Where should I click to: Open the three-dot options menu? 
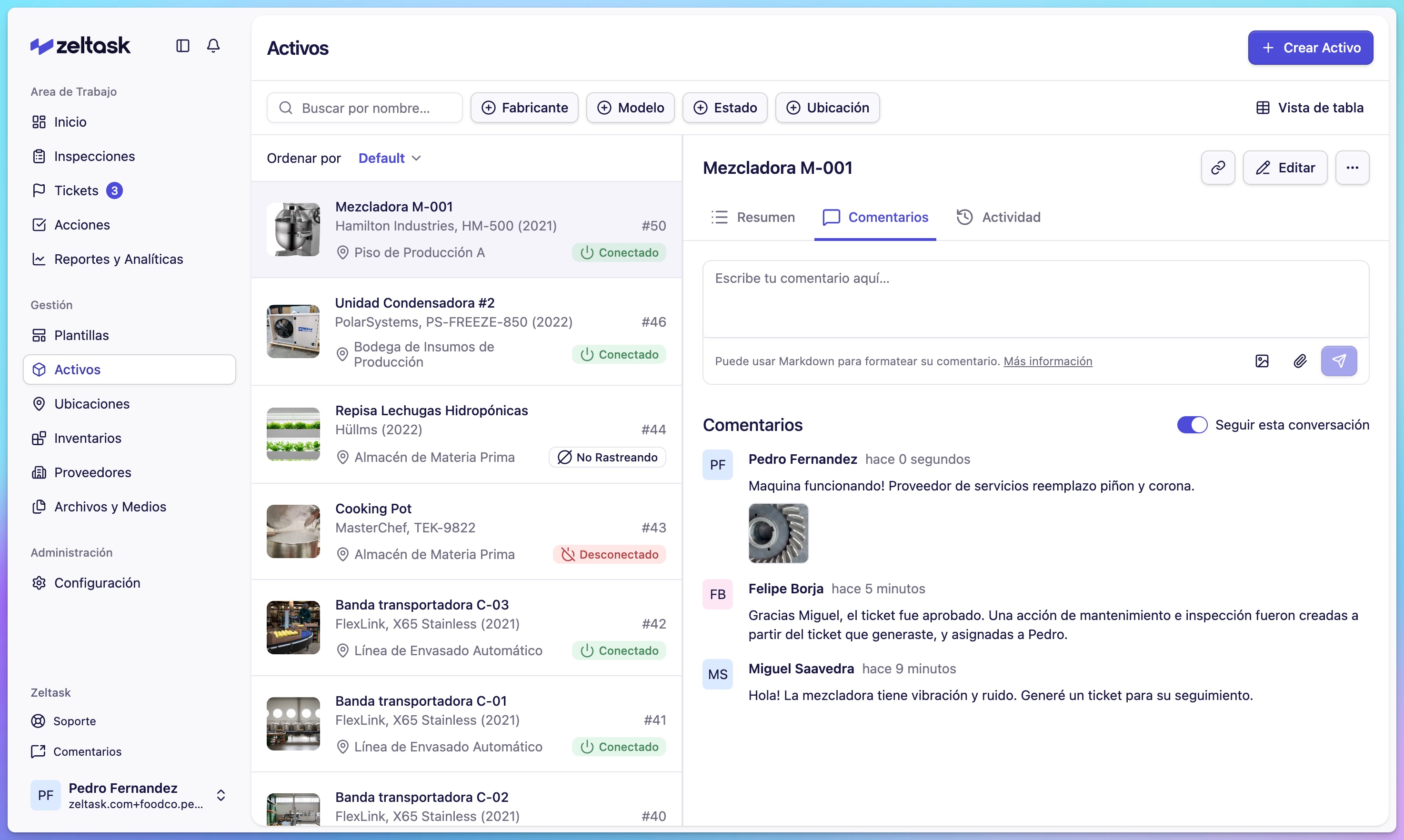point(1352,168)
